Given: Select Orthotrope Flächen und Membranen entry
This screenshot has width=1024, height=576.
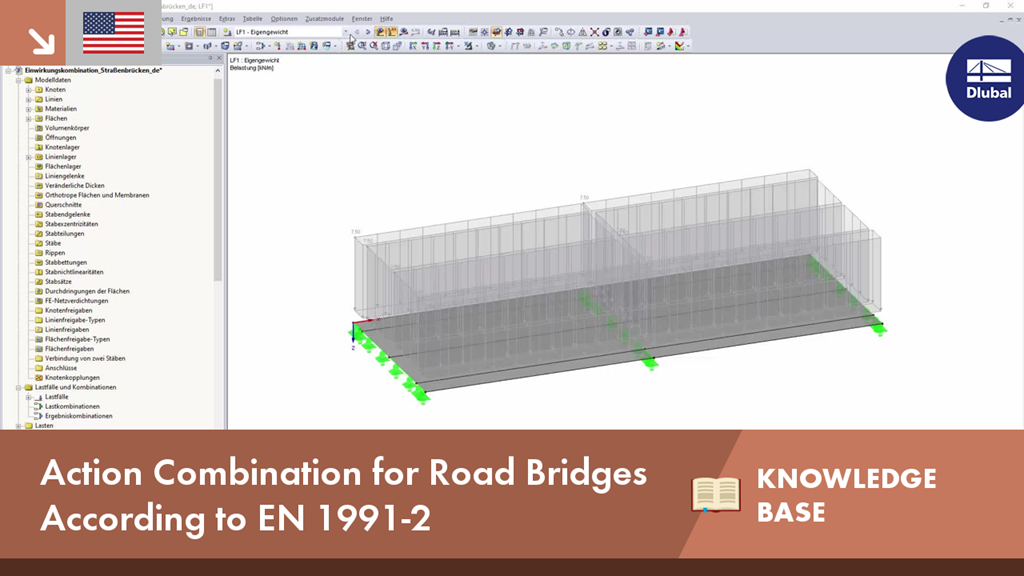Looking at the screenshot, I should point(97,195).
